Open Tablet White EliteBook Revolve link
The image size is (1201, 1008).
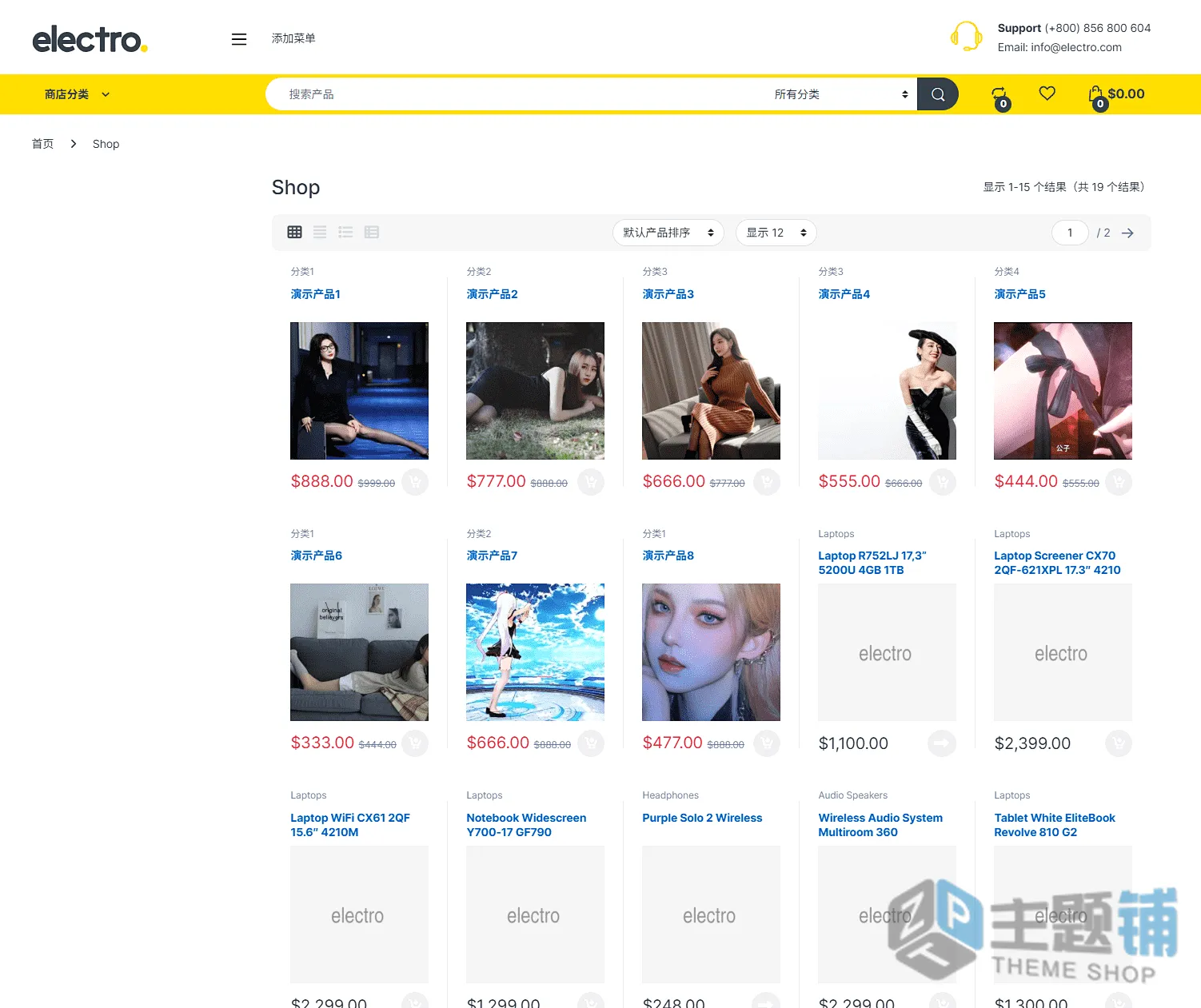1055,825
